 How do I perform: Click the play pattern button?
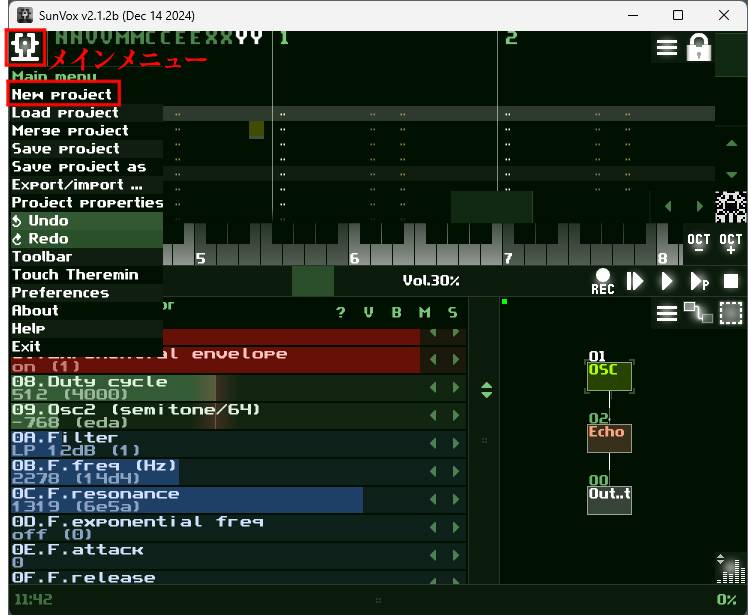pos(699,281)
